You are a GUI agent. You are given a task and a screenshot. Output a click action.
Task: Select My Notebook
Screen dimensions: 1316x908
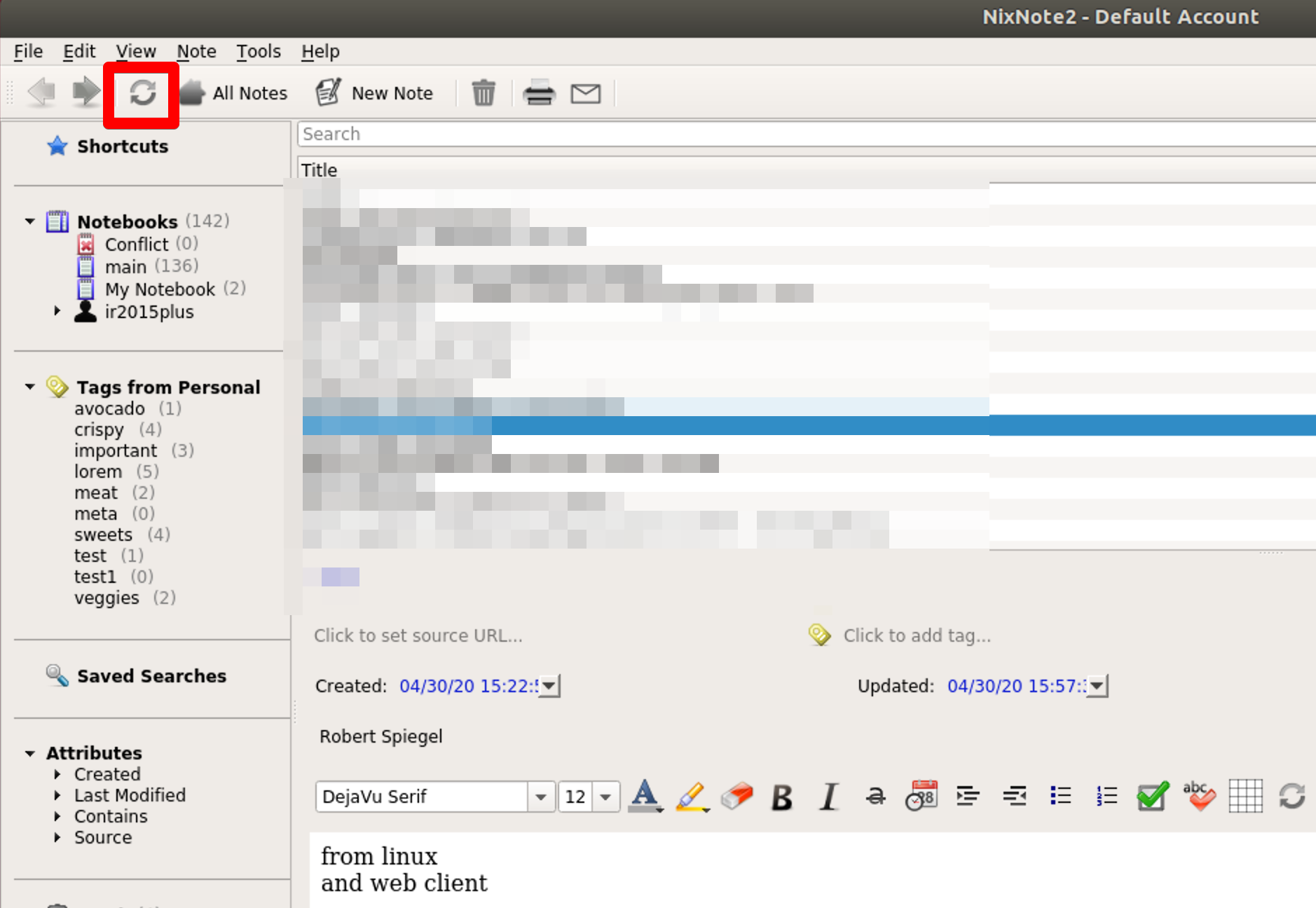coord(160,289)
